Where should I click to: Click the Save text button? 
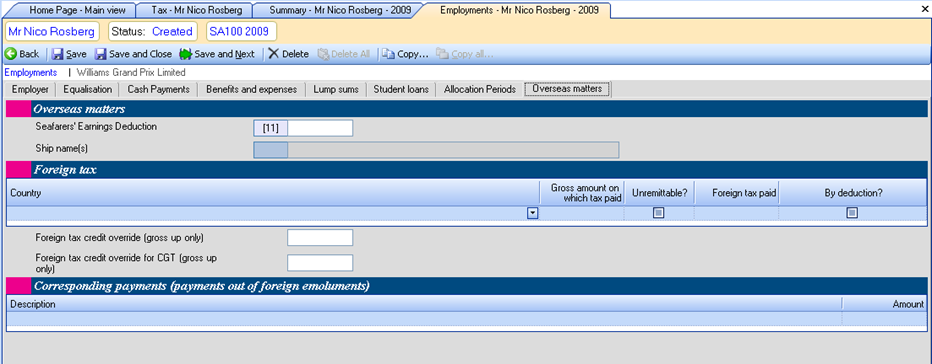tap(76, 54)
